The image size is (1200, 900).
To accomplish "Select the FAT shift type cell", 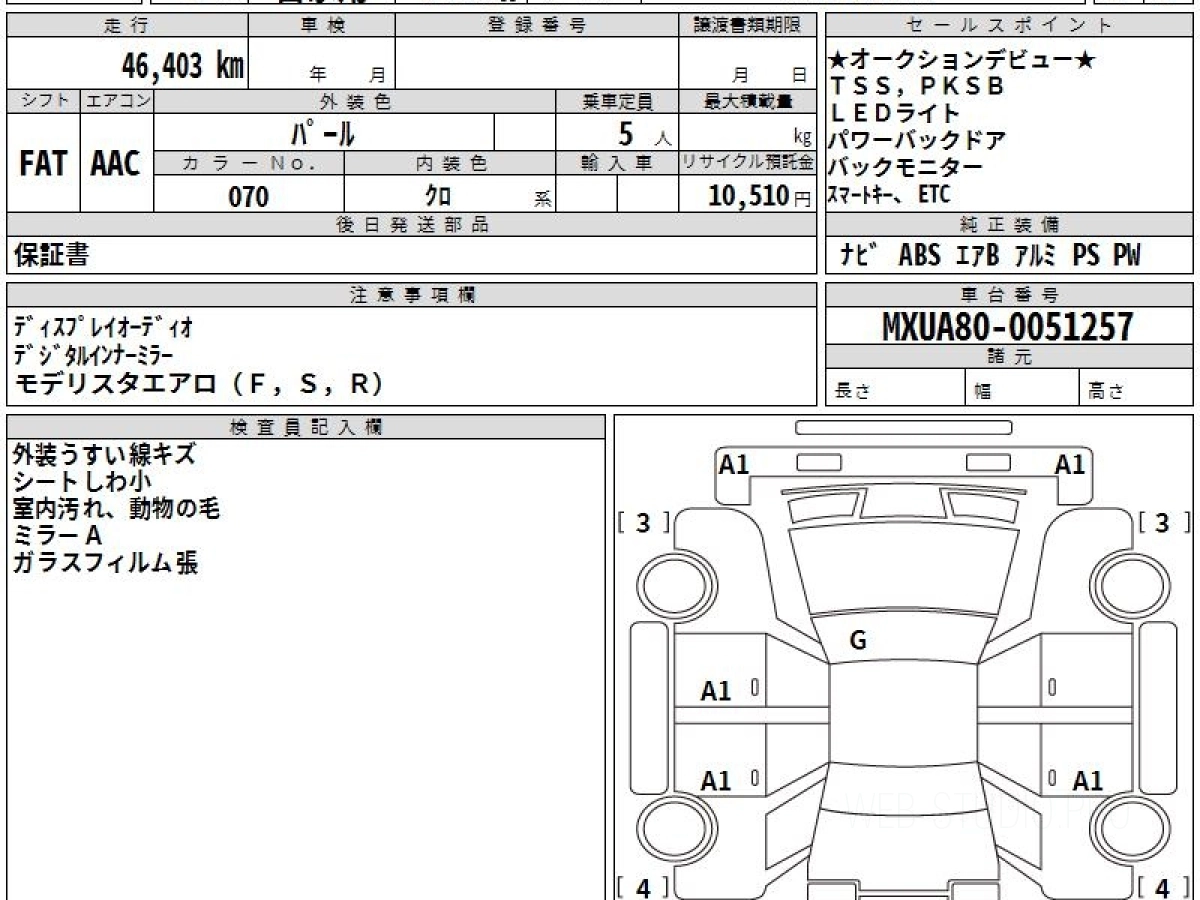I will click(x=43, y=164).
